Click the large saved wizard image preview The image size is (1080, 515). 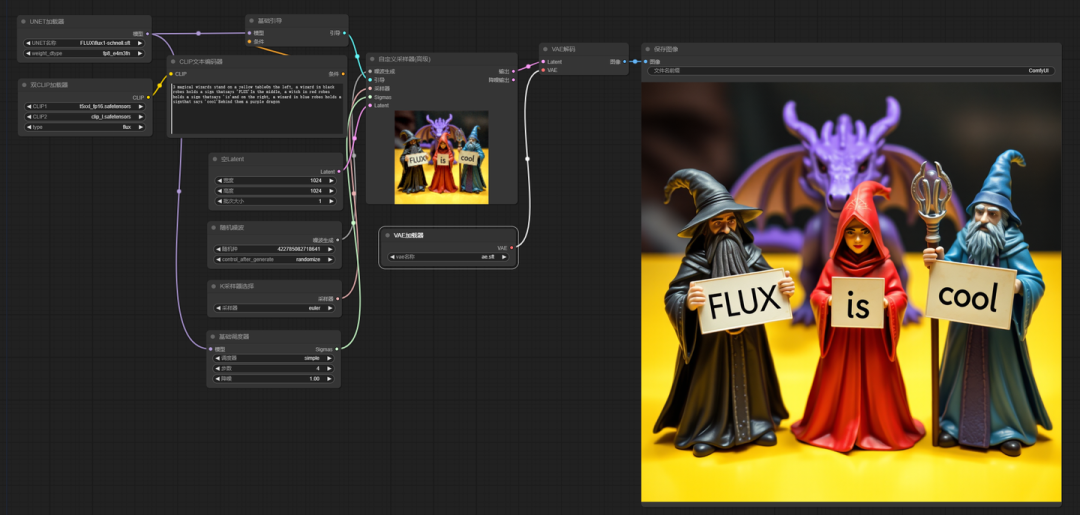(x=851, y=293)
